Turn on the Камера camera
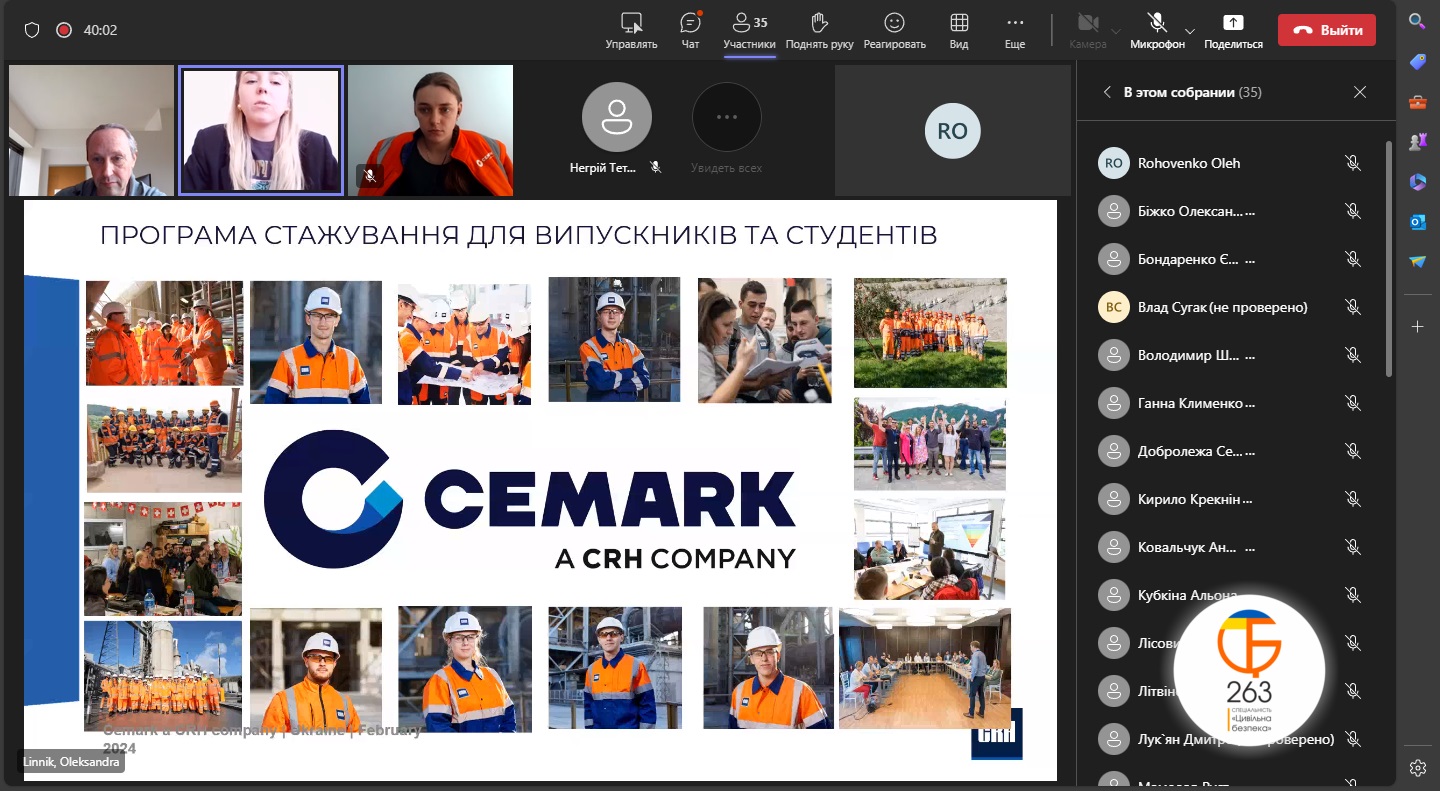Image resolution: width=1440 pixels, height=791 pixels. pyautogui.click(x=1088, y=30)
